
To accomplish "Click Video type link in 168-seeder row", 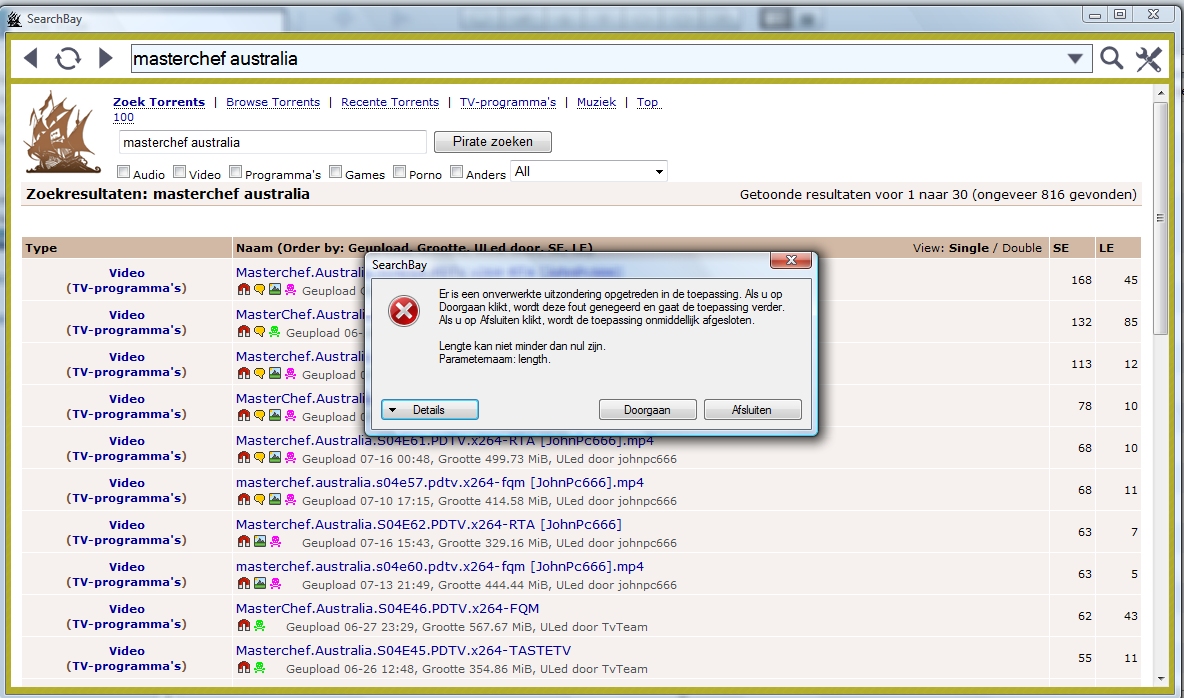I will point(126,273).
